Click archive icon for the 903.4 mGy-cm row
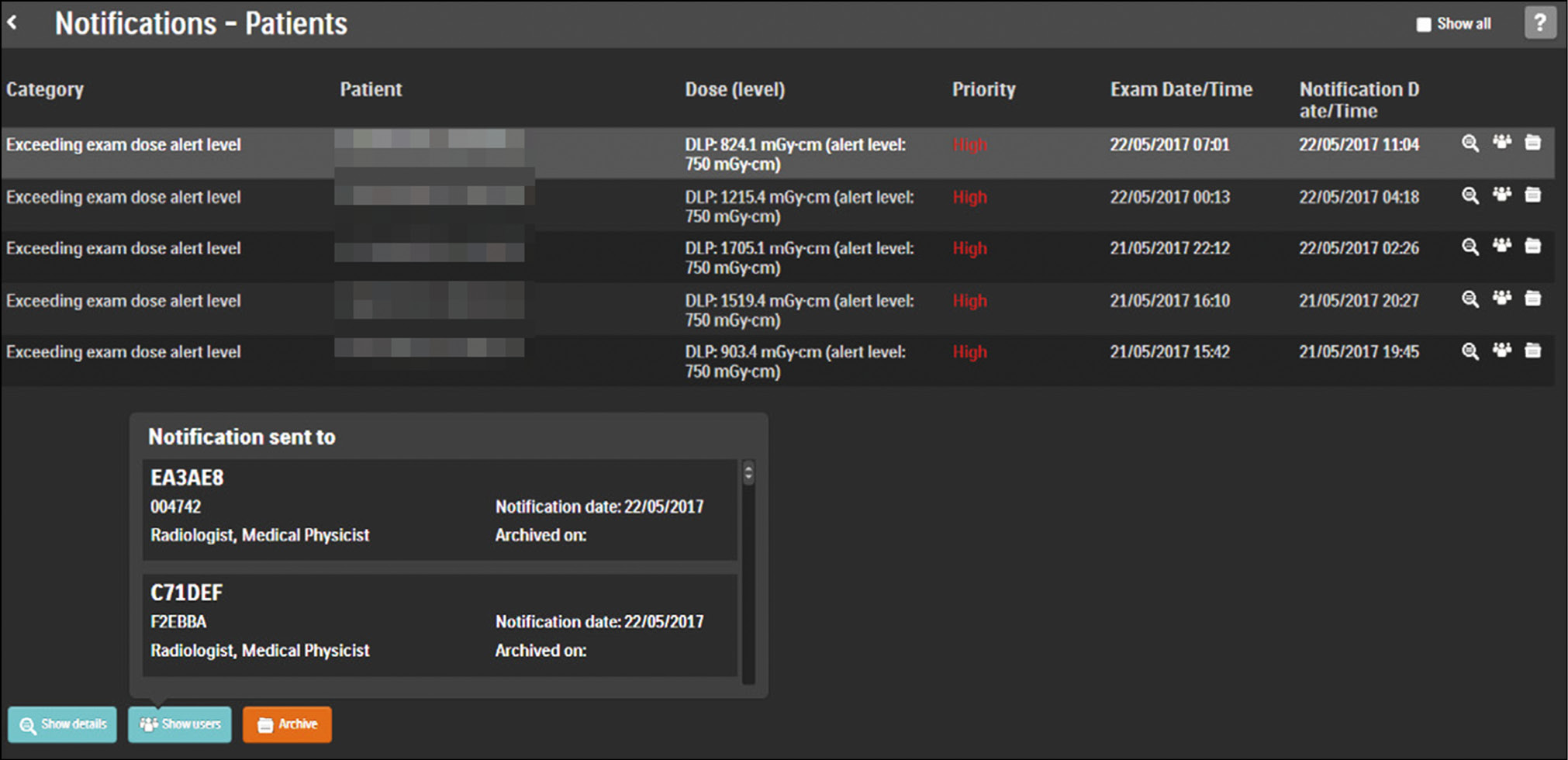This screenshot has width=1568, height=760. pos(1533,351)
